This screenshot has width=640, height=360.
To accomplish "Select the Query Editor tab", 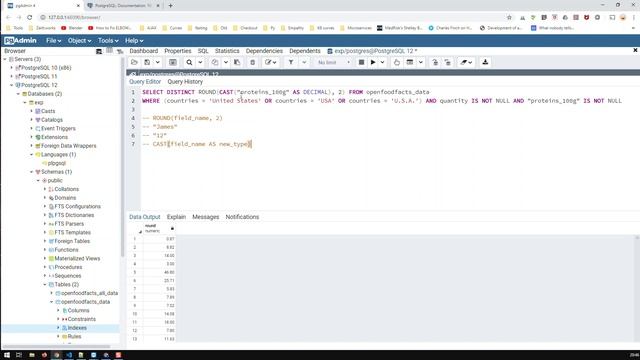I will (145, 82).
